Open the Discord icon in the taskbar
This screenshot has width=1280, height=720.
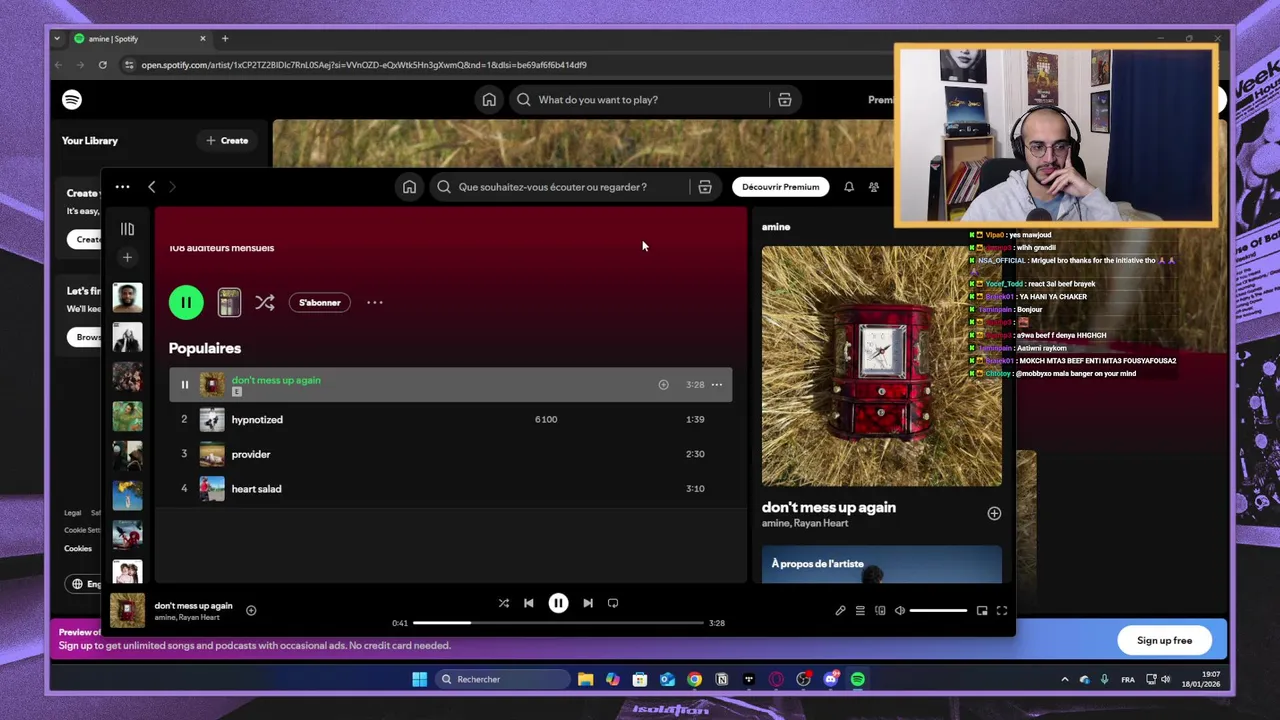coord(831,679)
